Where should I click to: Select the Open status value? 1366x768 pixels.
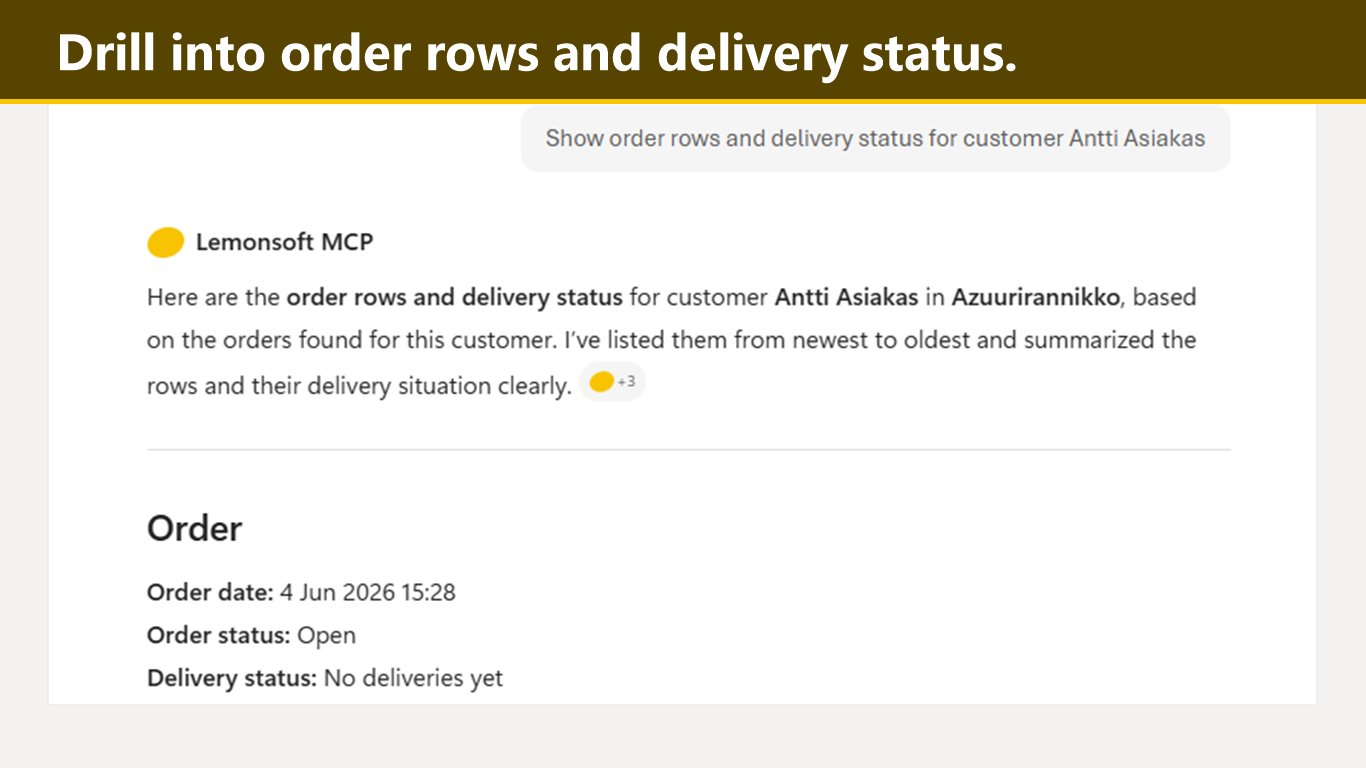point(326,635)
